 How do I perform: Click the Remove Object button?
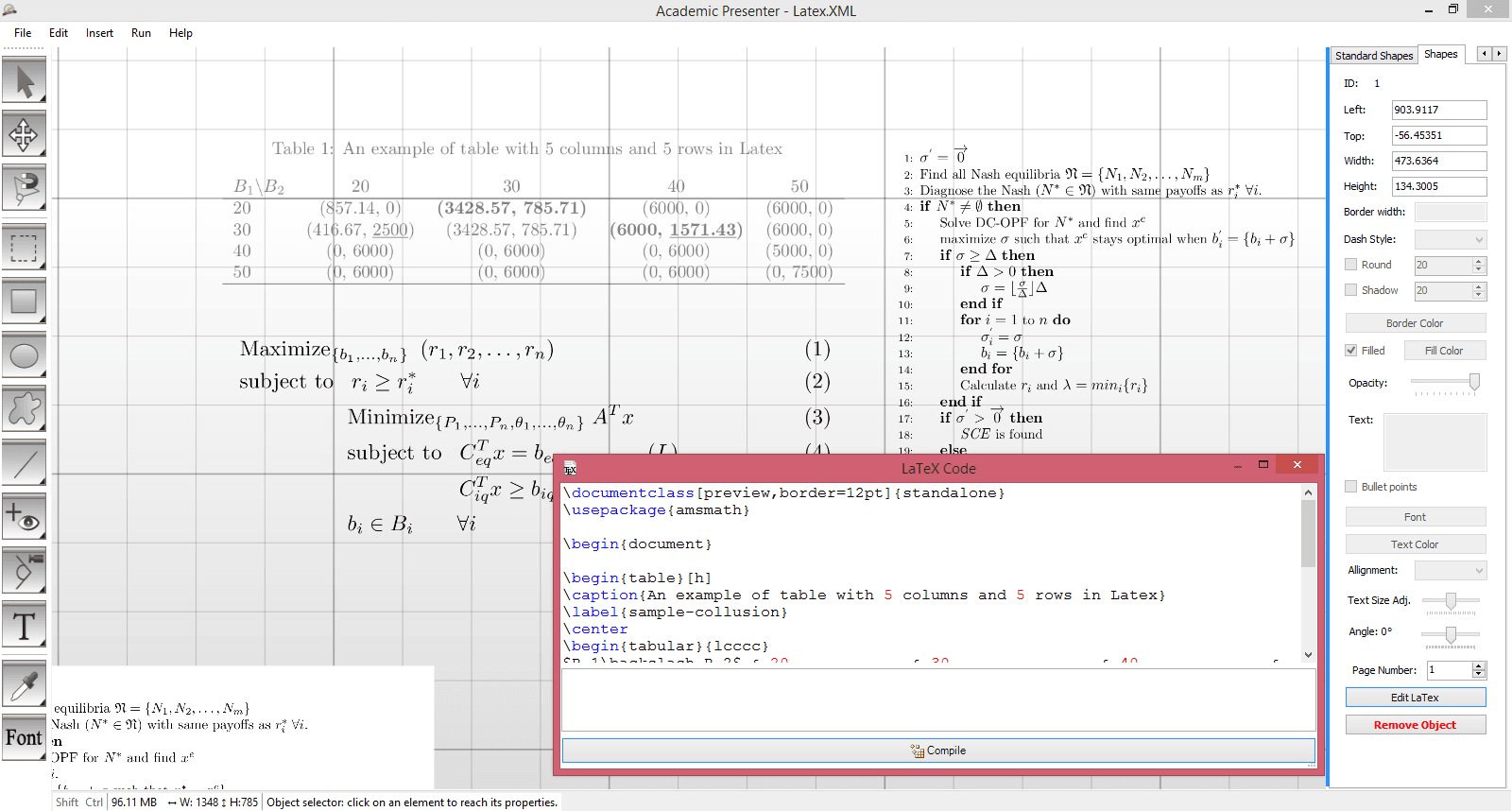click(x=1415, y=725)
